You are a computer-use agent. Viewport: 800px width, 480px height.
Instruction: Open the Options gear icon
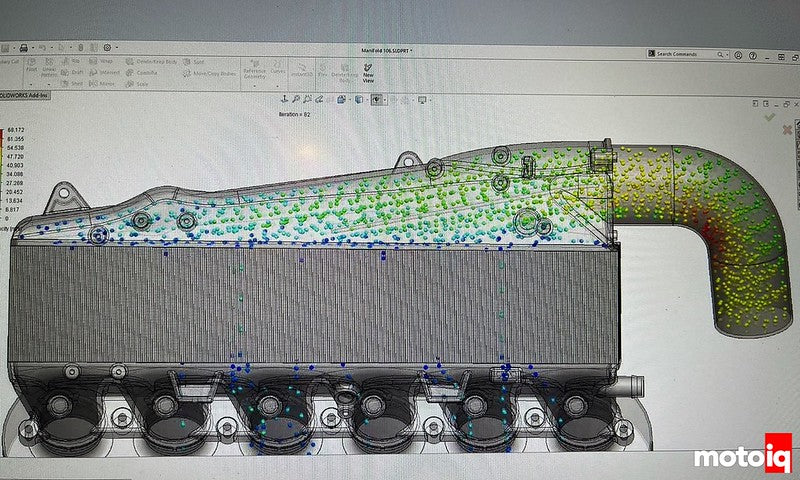(106, 47)
